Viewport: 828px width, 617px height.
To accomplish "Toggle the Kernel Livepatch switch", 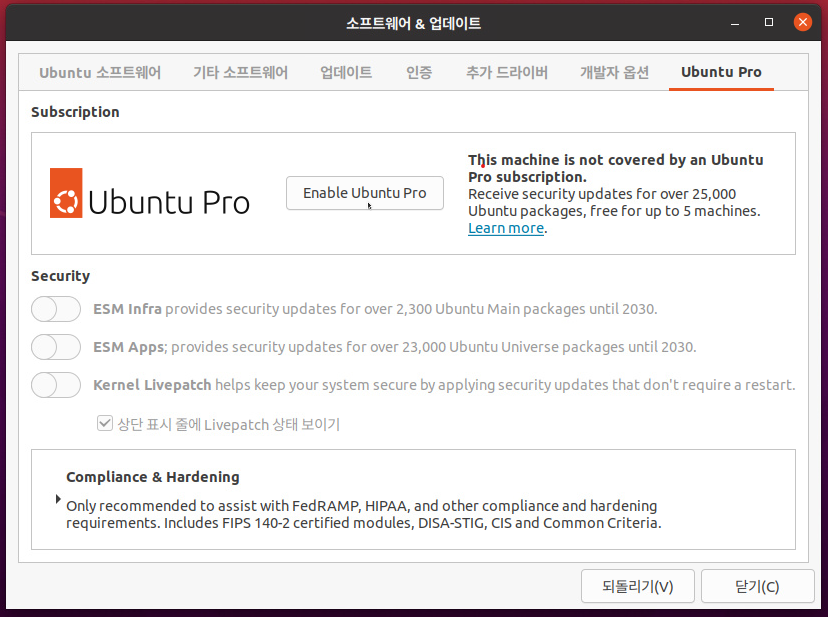I will tap(56, 385).
